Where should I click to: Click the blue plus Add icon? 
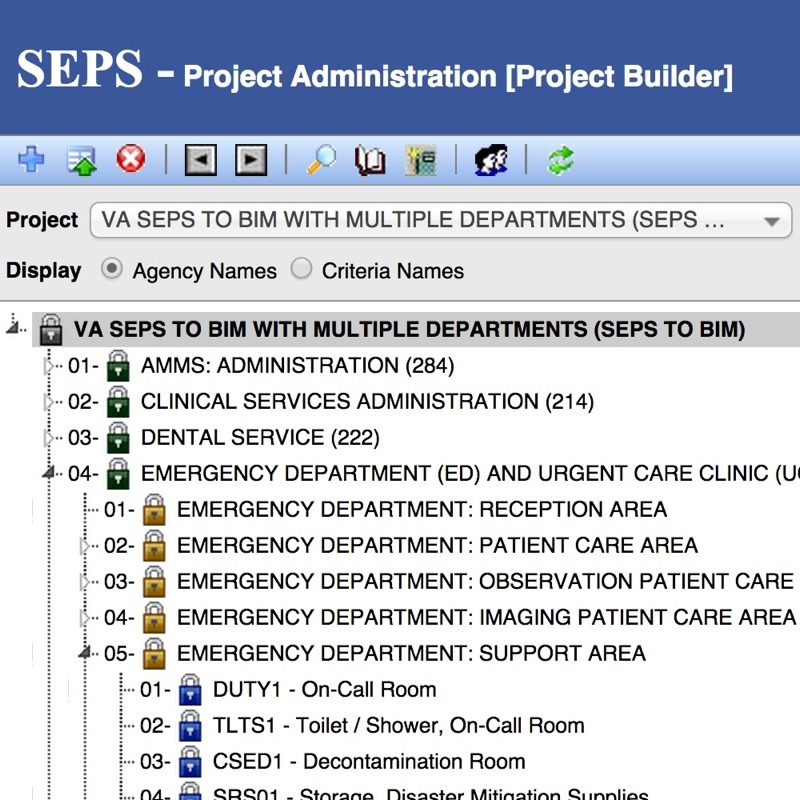(x=31, y=159)
